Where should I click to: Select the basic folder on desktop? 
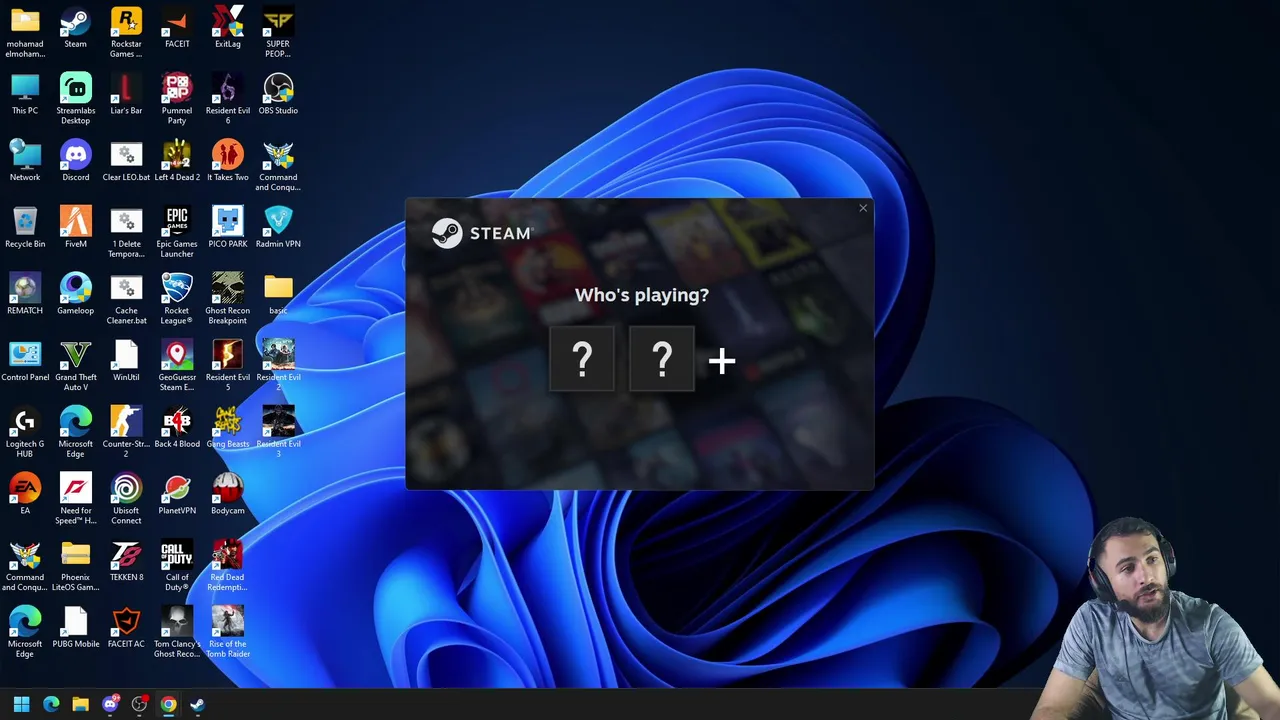tap(278, 295)
